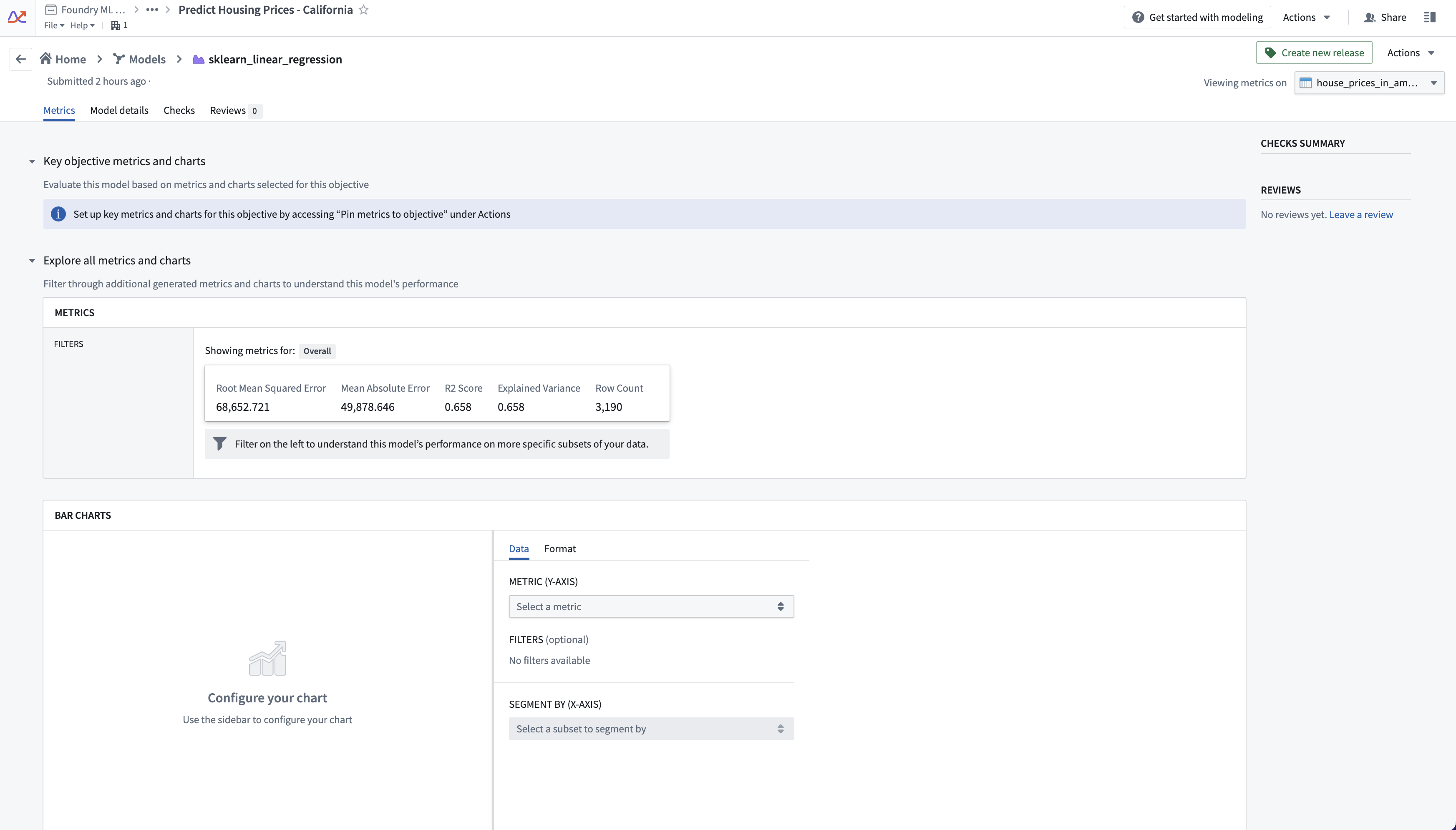Screen dimensions: 1456x830
Task: Open the breadcrumb ellipsis menu
Action: pyautogui.click(x=151, y=10)
